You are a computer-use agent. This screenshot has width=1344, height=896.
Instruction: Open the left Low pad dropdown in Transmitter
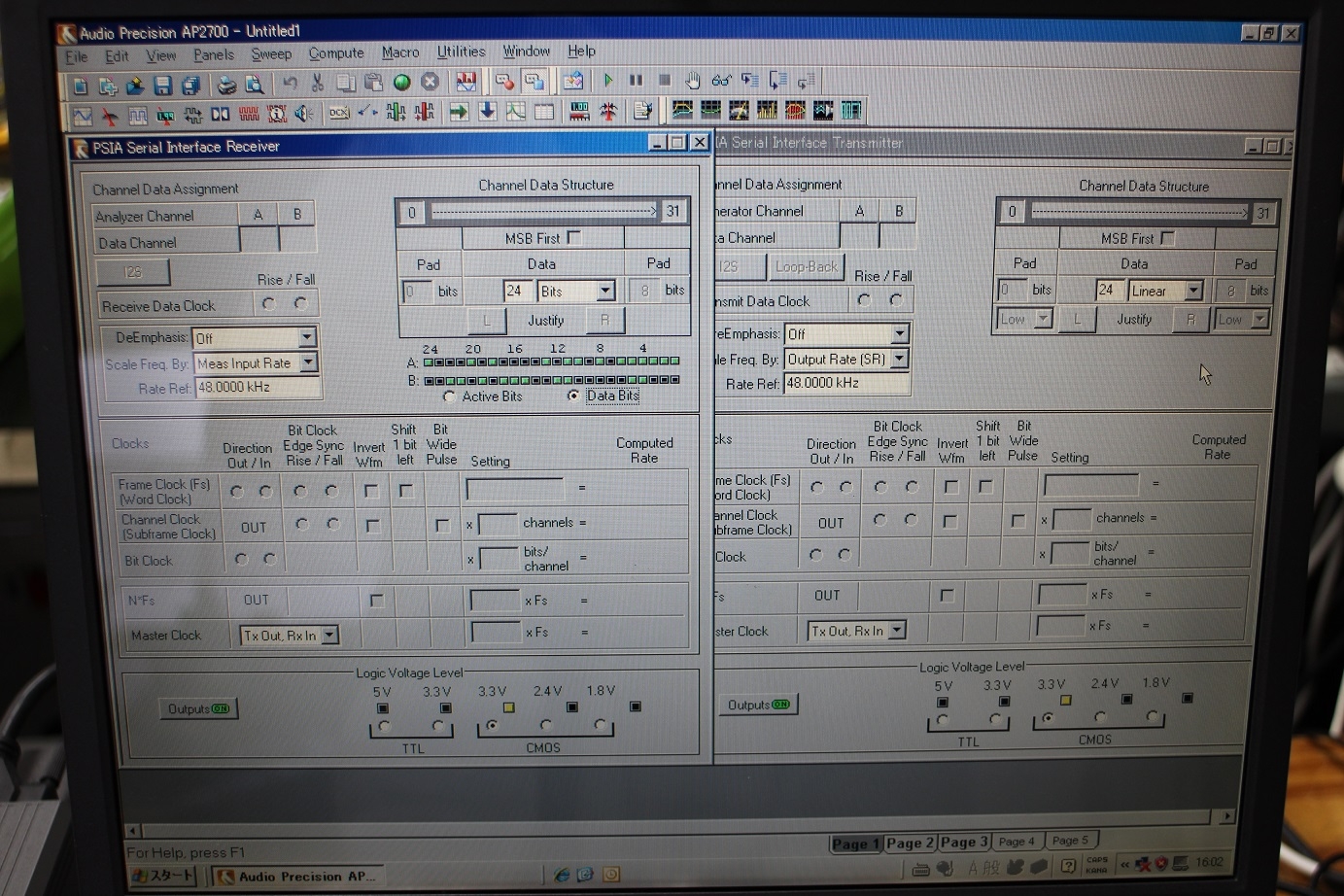point(1043,319)
